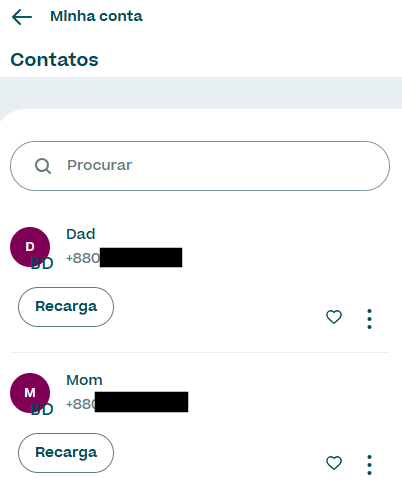Viewport: 402px width, 493px height.
Task: Tap Recarga button for Mom
Action: [x=66, y=453]
